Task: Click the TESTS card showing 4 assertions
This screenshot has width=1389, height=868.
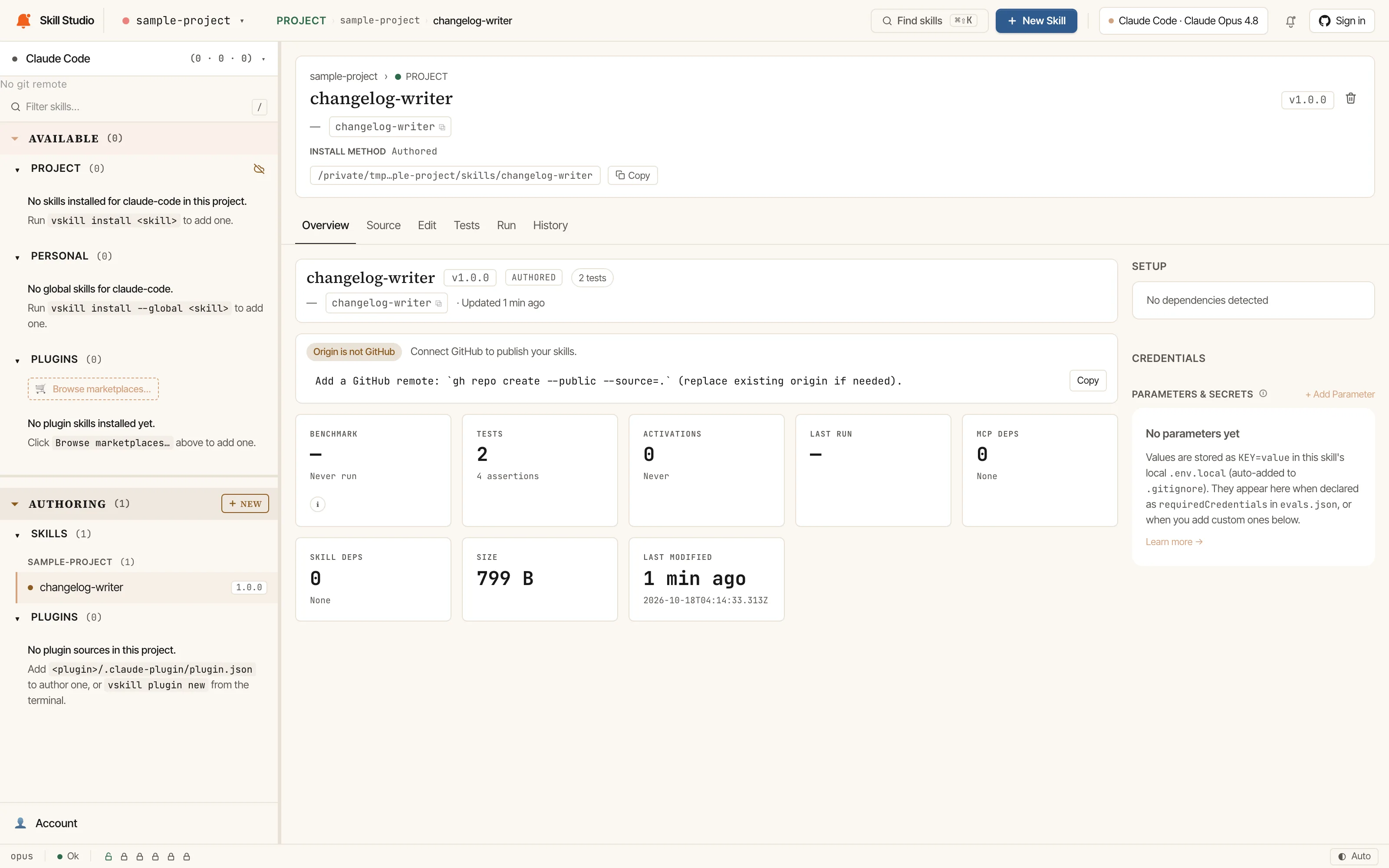Action: click(540, 471)
